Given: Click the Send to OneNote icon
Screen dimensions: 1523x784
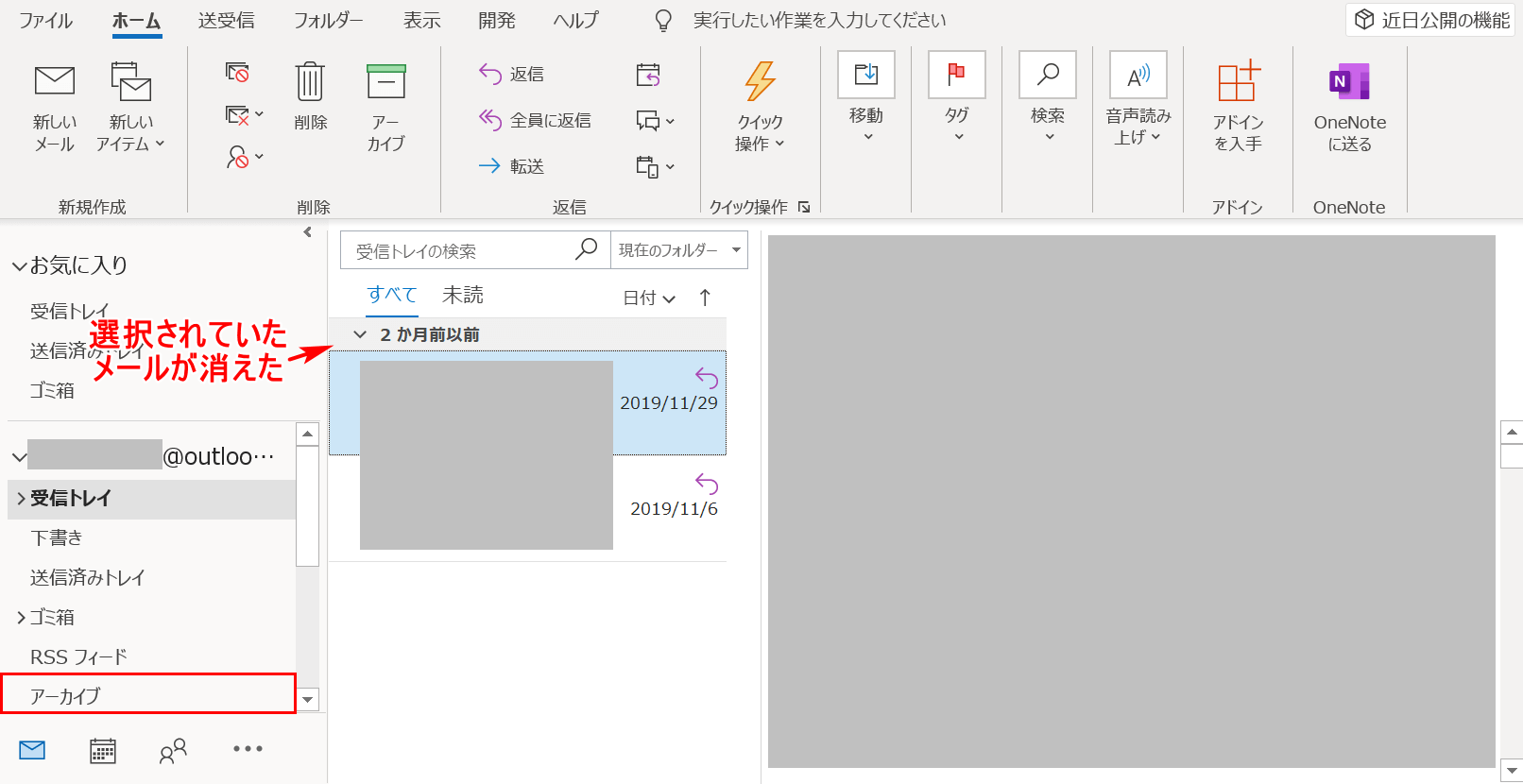Looking at the screenshot, I should pyautogui.click(x=1349, y=83).
